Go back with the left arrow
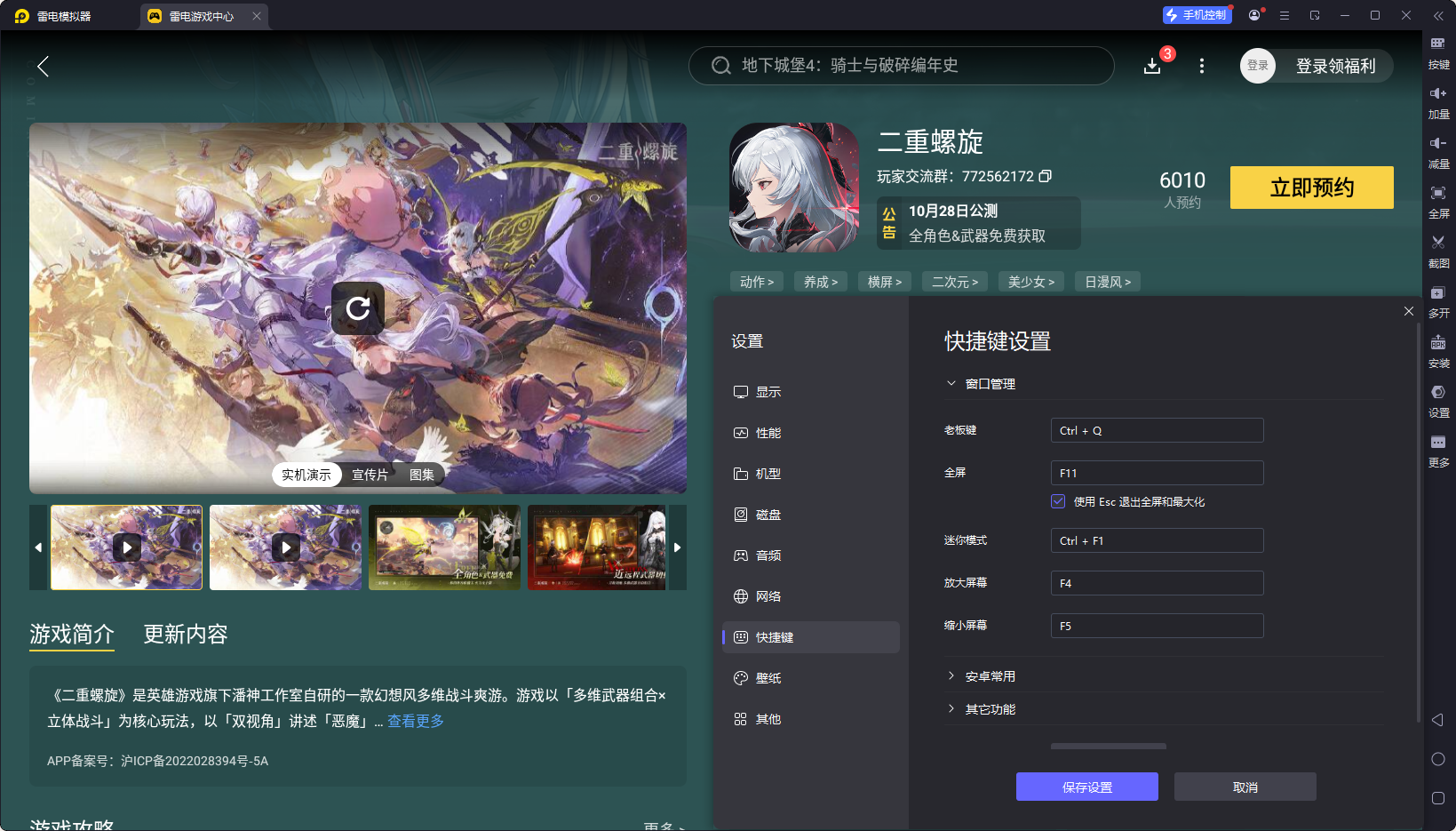1456x831 pixels. click(x=43, y=66)
